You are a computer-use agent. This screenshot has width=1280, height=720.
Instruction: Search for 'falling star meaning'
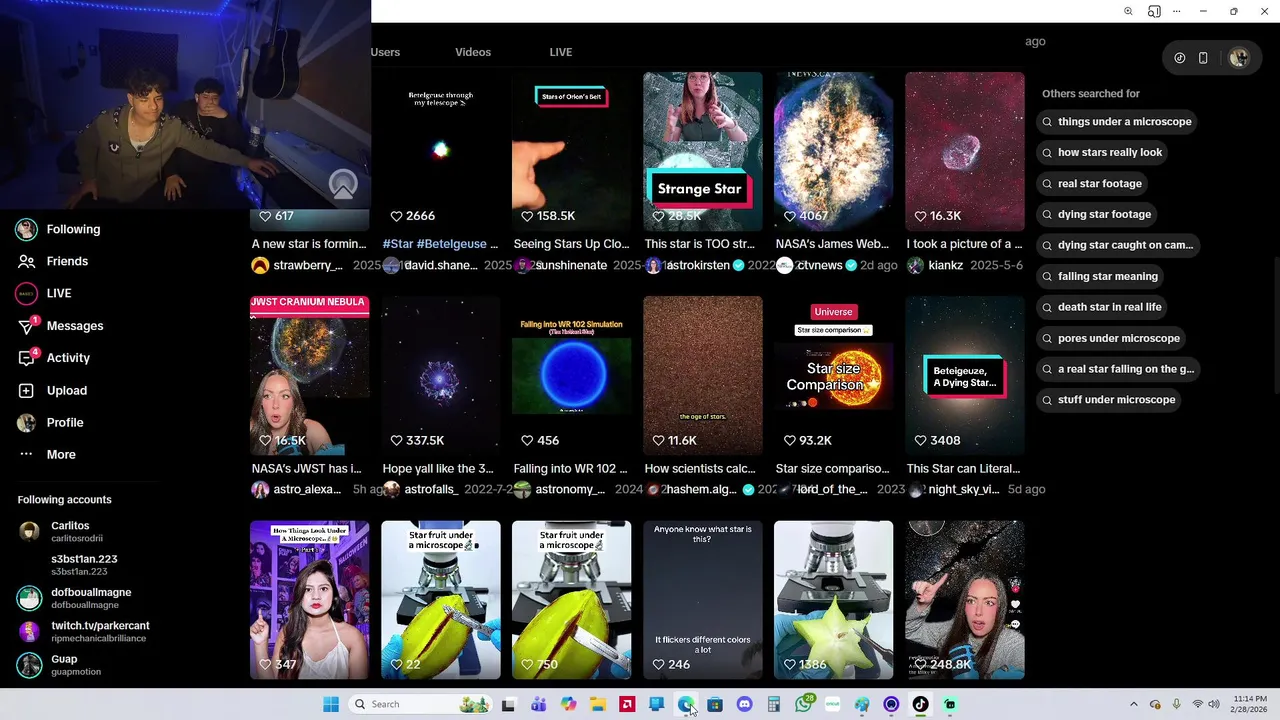(x=1100, y=276)
